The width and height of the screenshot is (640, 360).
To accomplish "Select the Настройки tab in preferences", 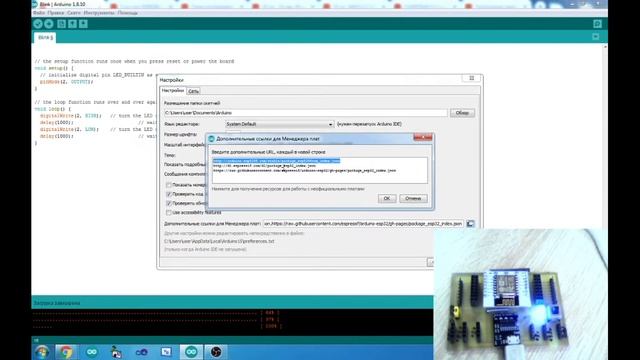I will pyautogui.click(x=173, y=91).
